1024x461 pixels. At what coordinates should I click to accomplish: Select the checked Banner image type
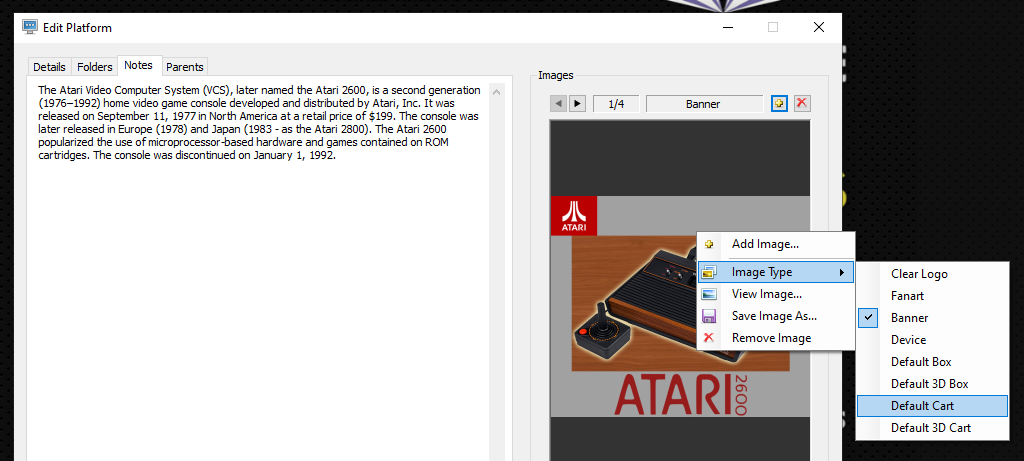coord(933,318)
